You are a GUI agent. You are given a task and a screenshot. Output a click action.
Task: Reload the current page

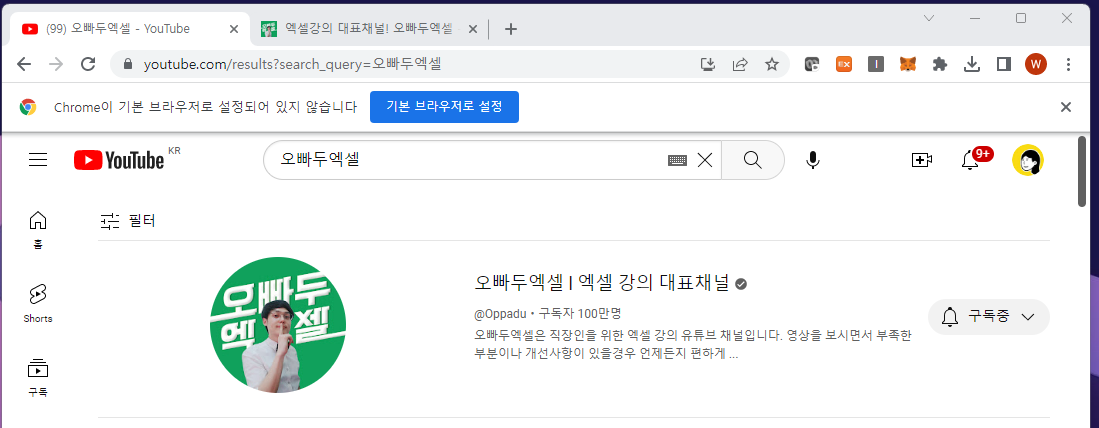(88, 64)
